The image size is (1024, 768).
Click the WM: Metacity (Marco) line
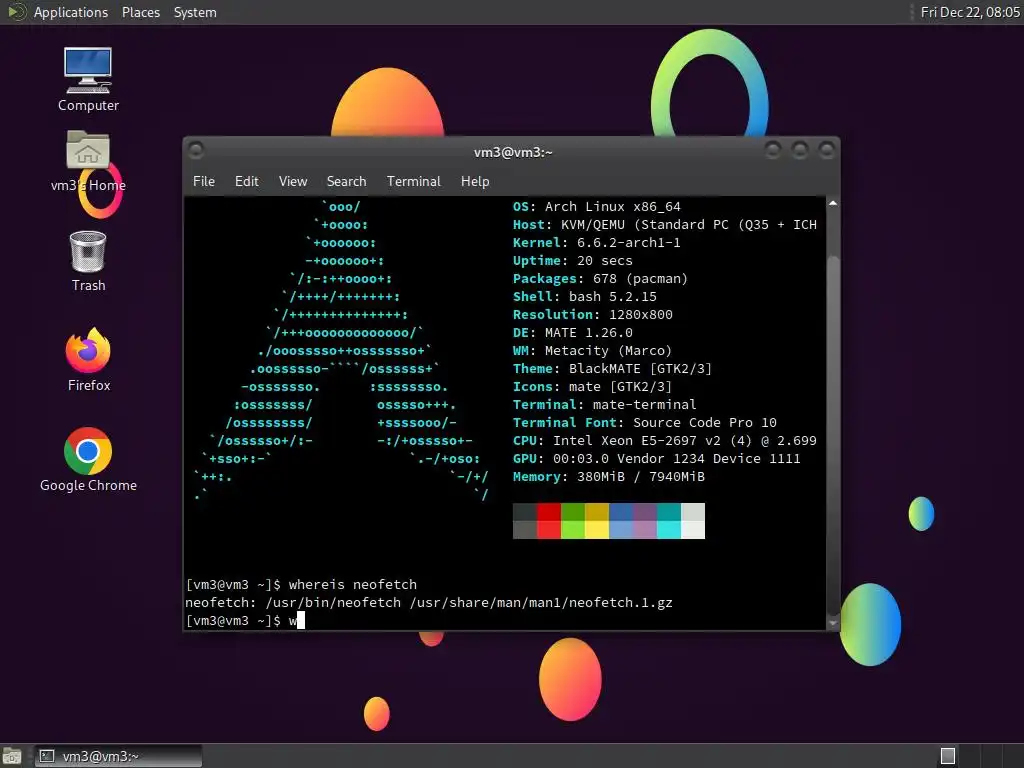click(x=592, y=351)
